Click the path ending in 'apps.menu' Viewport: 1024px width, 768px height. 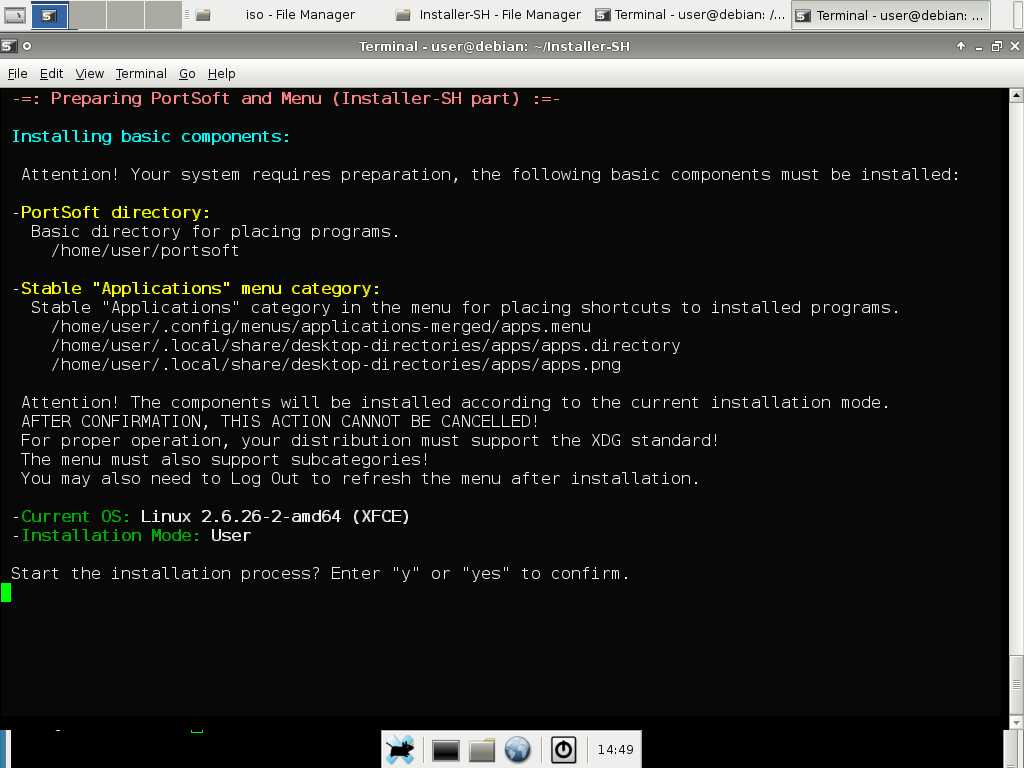321,327
